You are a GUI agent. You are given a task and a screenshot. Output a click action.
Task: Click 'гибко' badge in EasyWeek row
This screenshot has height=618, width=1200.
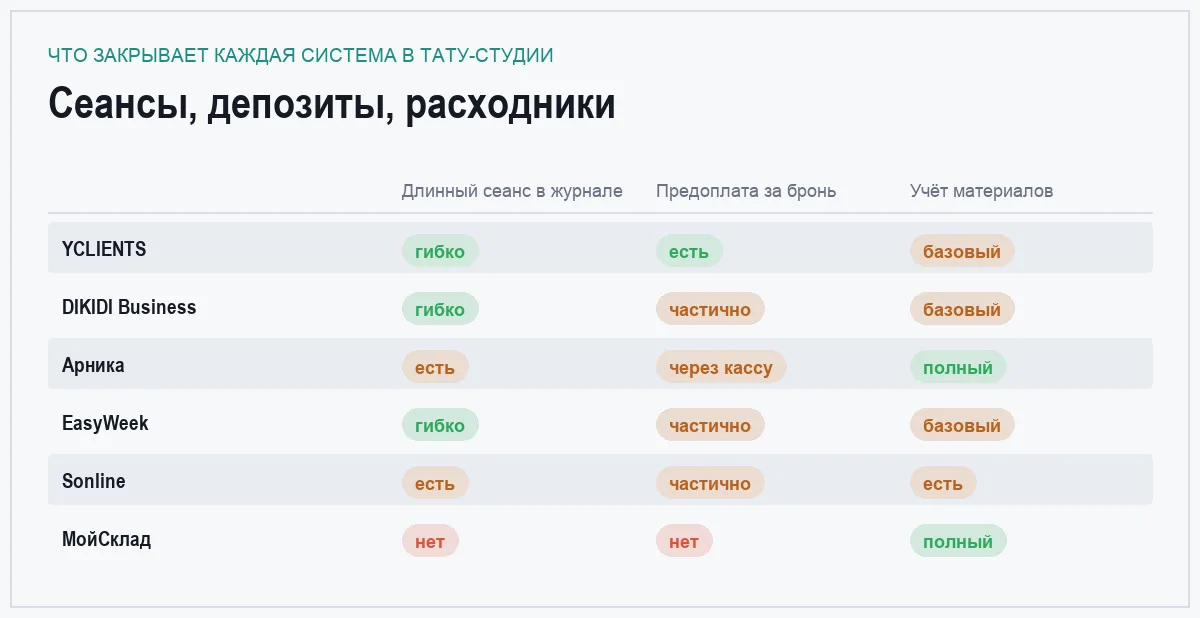tap(440, 425)
